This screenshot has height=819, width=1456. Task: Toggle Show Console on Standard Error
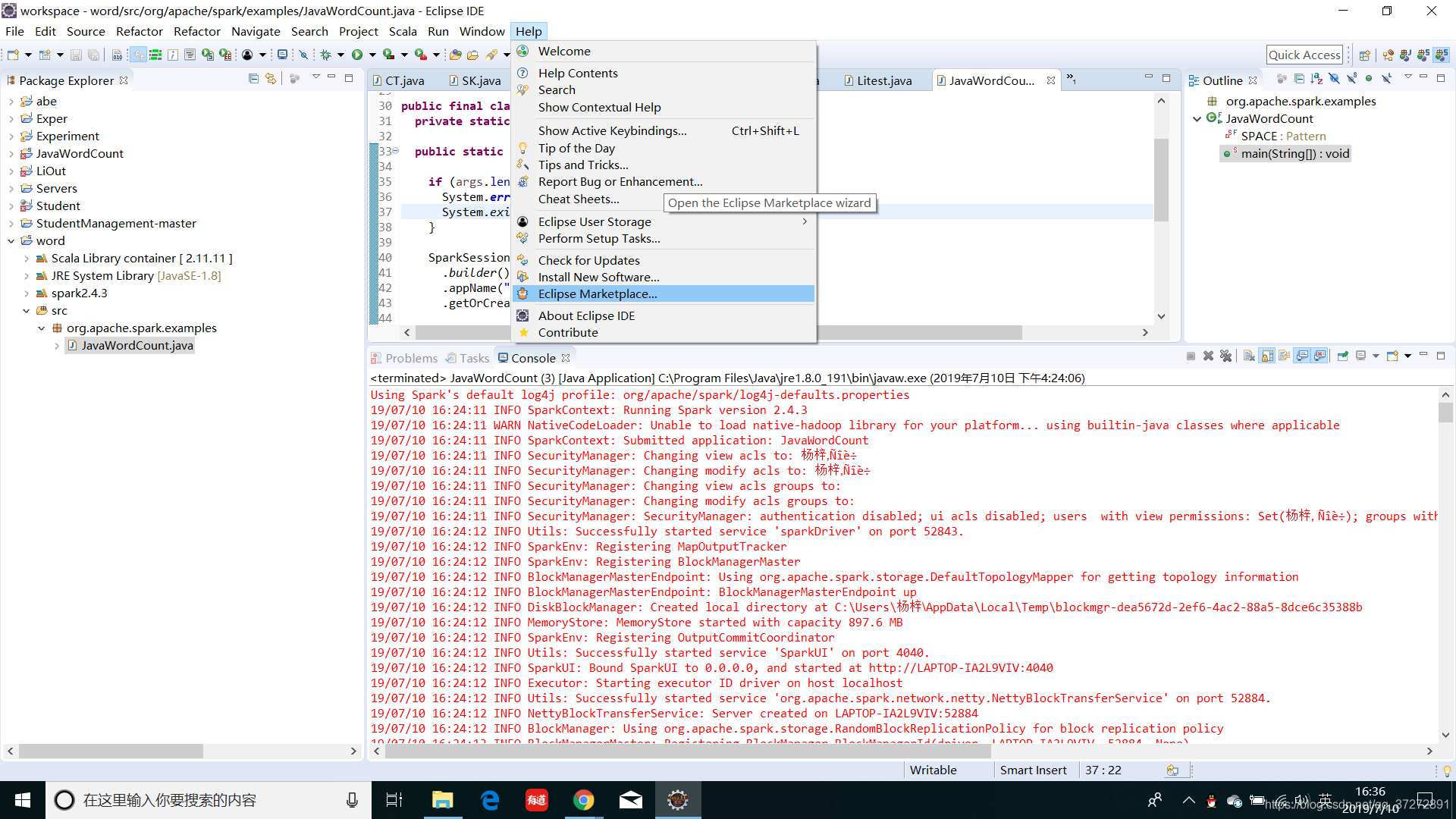(1320, 356)
